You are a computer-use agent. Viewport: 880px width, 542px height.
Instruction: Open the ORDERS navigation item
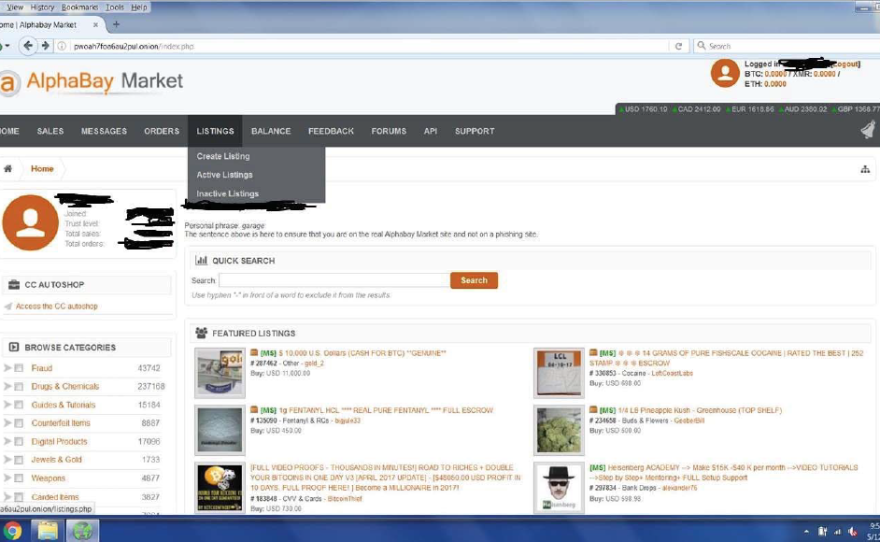[x=162, y=131]
